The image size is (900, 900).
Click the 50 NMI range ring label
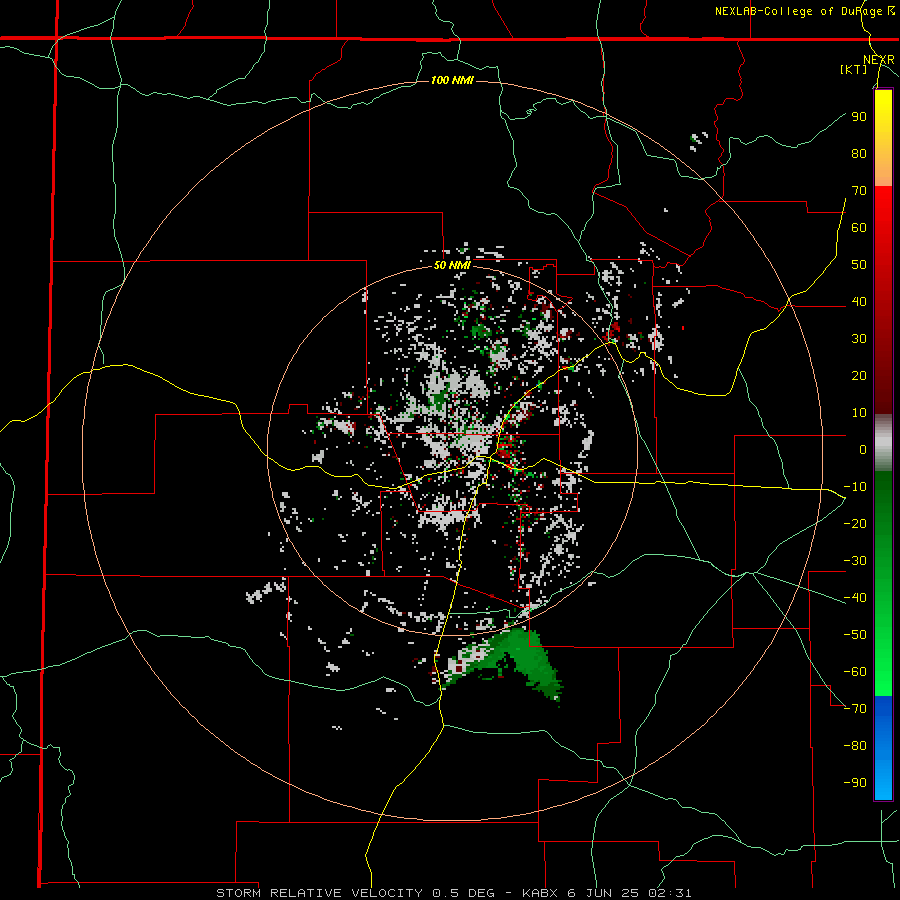coord(452,265)
